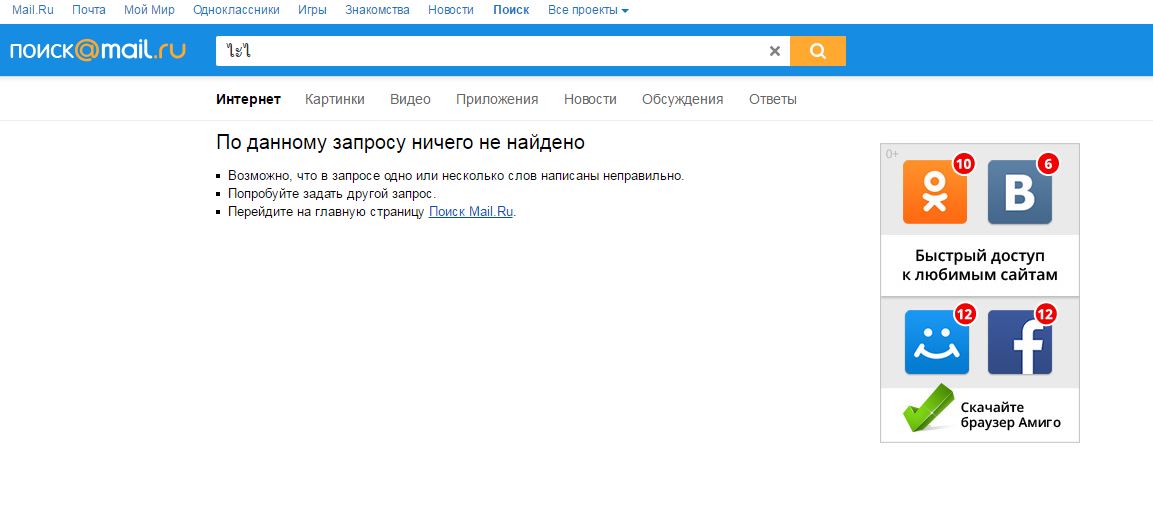Follow the Поиск Mail.Ru link in results
Viewport: 1153px width, 530px height.
[x=471, y=212]
